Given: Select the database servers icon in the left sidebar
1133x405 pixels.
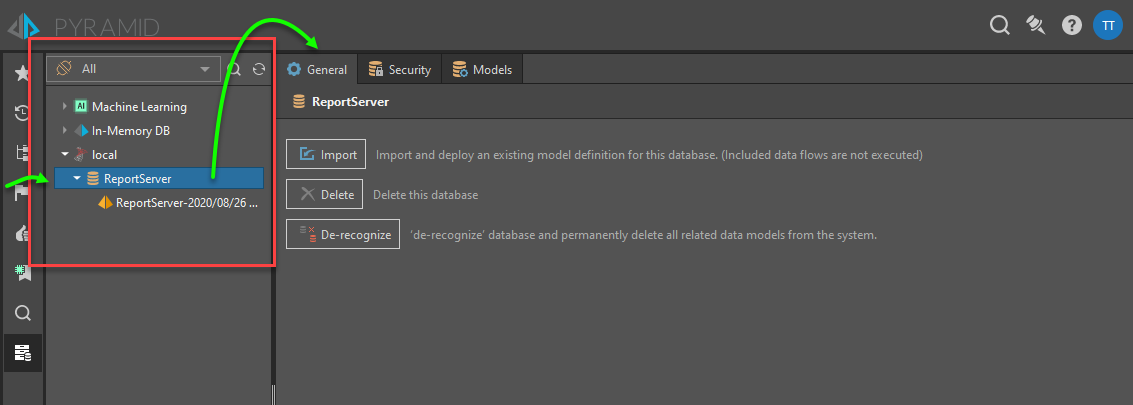Looking at the screenshot, I should pos(22,352).
